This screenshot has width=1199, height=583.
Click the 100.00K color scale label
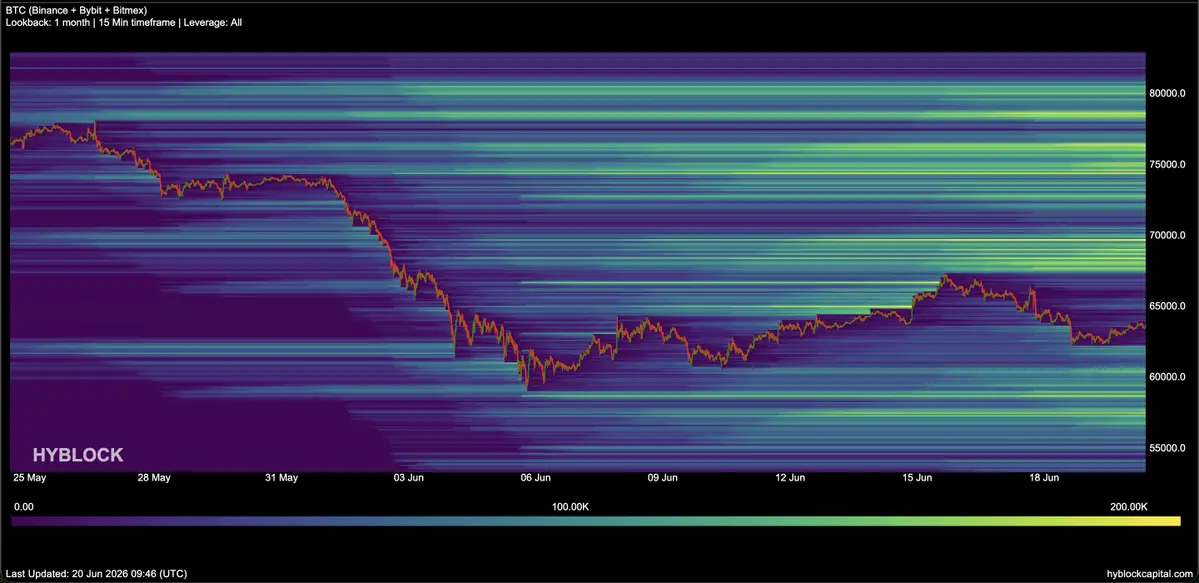coord(570,506)
